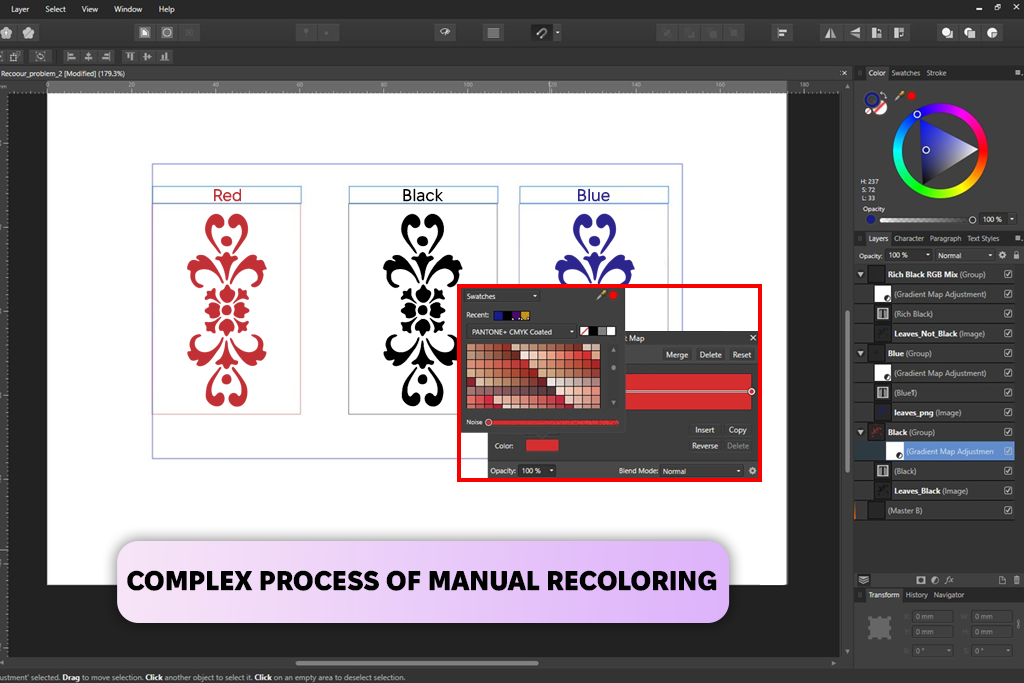Click the baseline grid lines icon
The width and height of the screenshot is (1024, 683).
493,33
